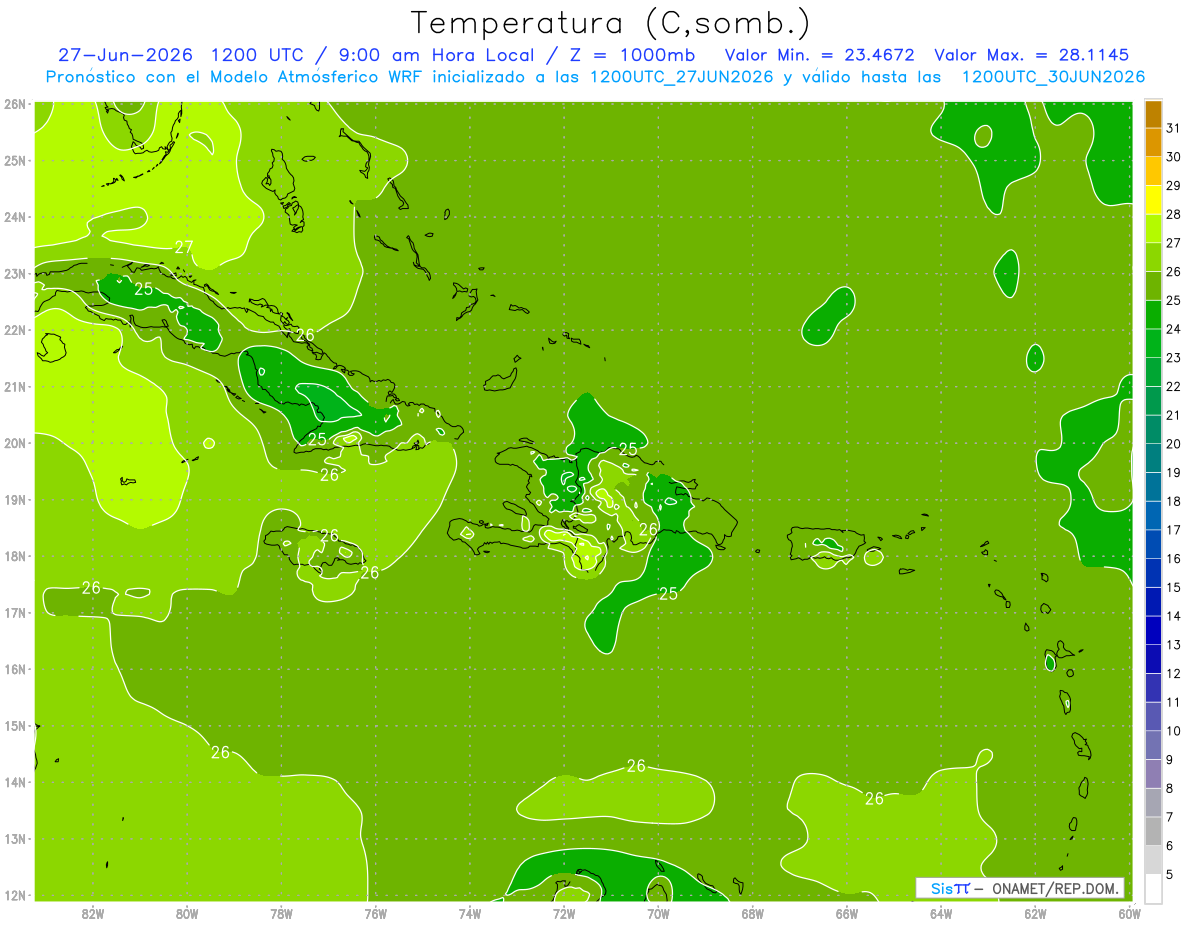The width and height of the screenshot is (1200, 927).
Task: Click the yellow swatch between 28 and 29
Action: click(1153, 200)
